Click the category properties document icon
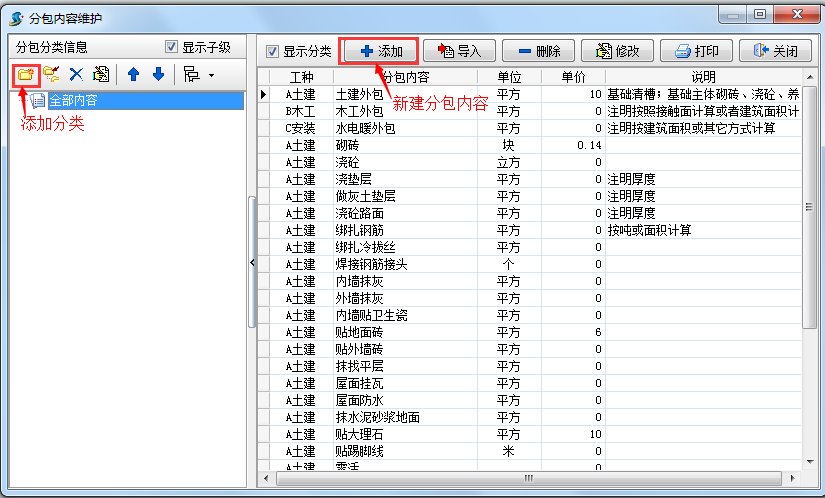The image size is (825, 498). (100, 74)
